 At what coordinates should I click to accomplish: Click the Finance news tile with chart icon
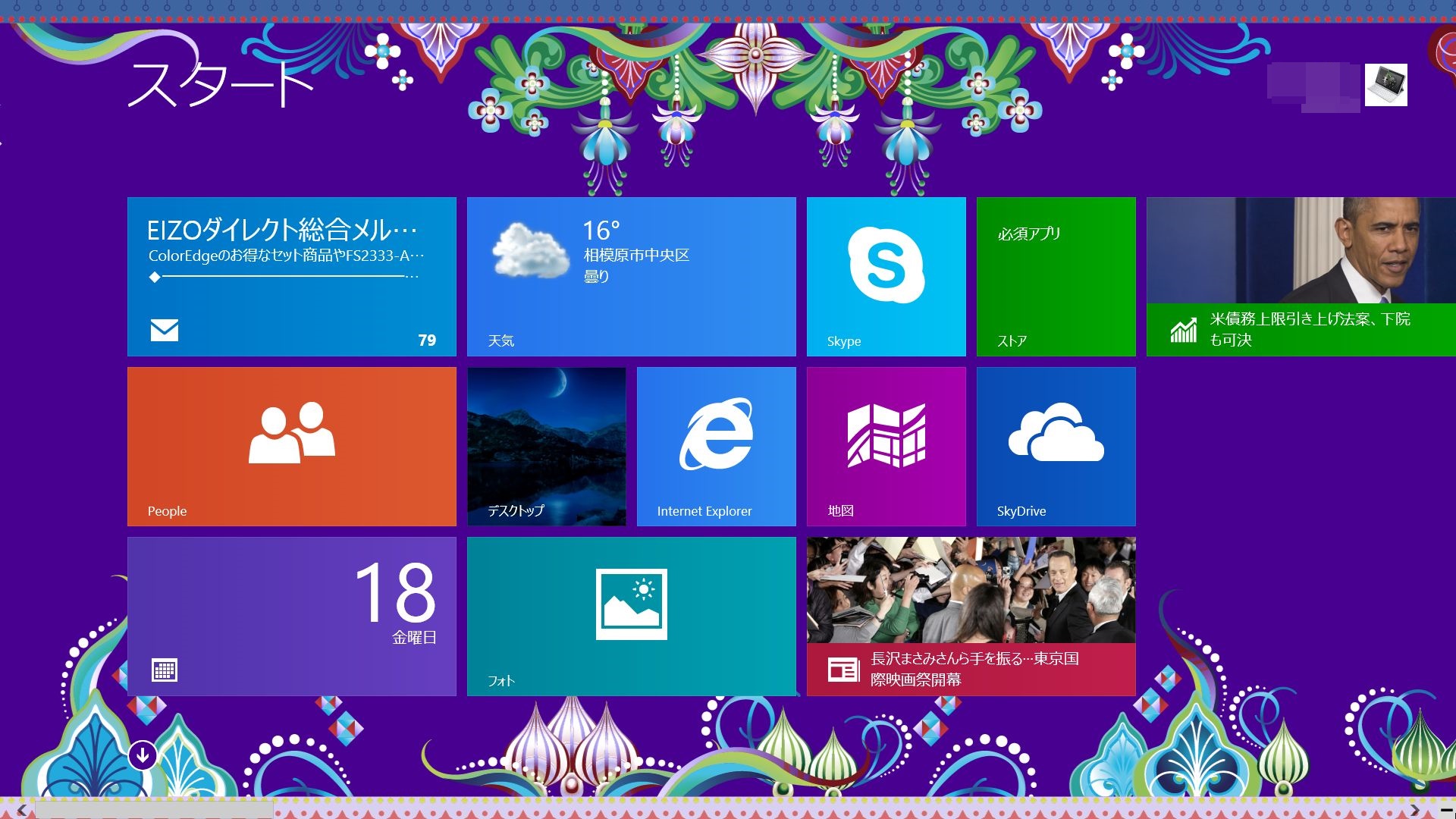pos(1301,277)
